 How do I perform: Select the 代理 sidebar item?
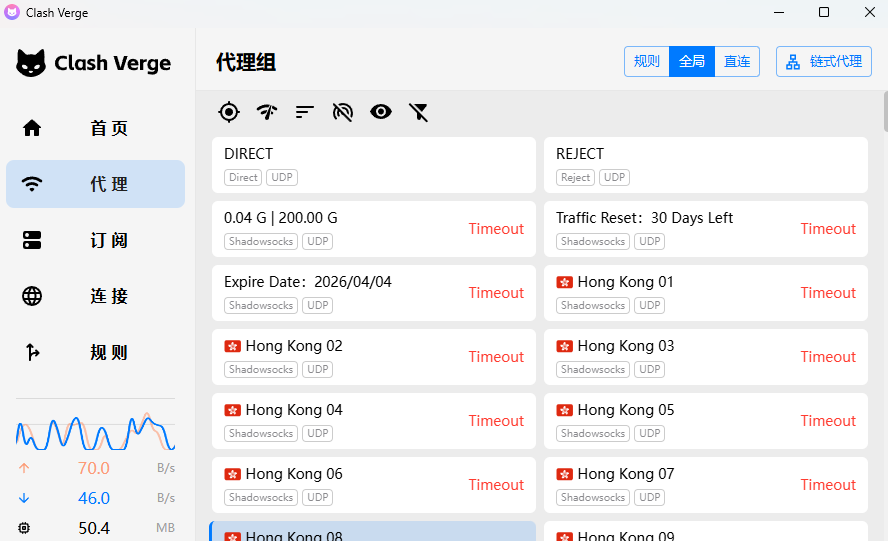[95, 184]
